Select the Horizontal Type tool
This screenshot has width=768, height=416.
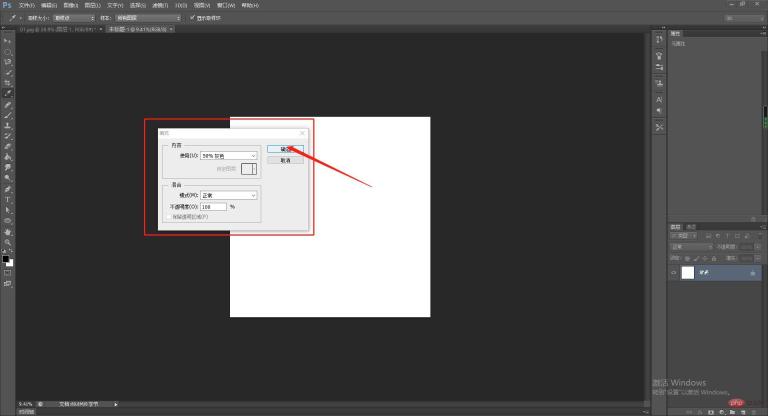pyautogui.click(x=7, y=199)
